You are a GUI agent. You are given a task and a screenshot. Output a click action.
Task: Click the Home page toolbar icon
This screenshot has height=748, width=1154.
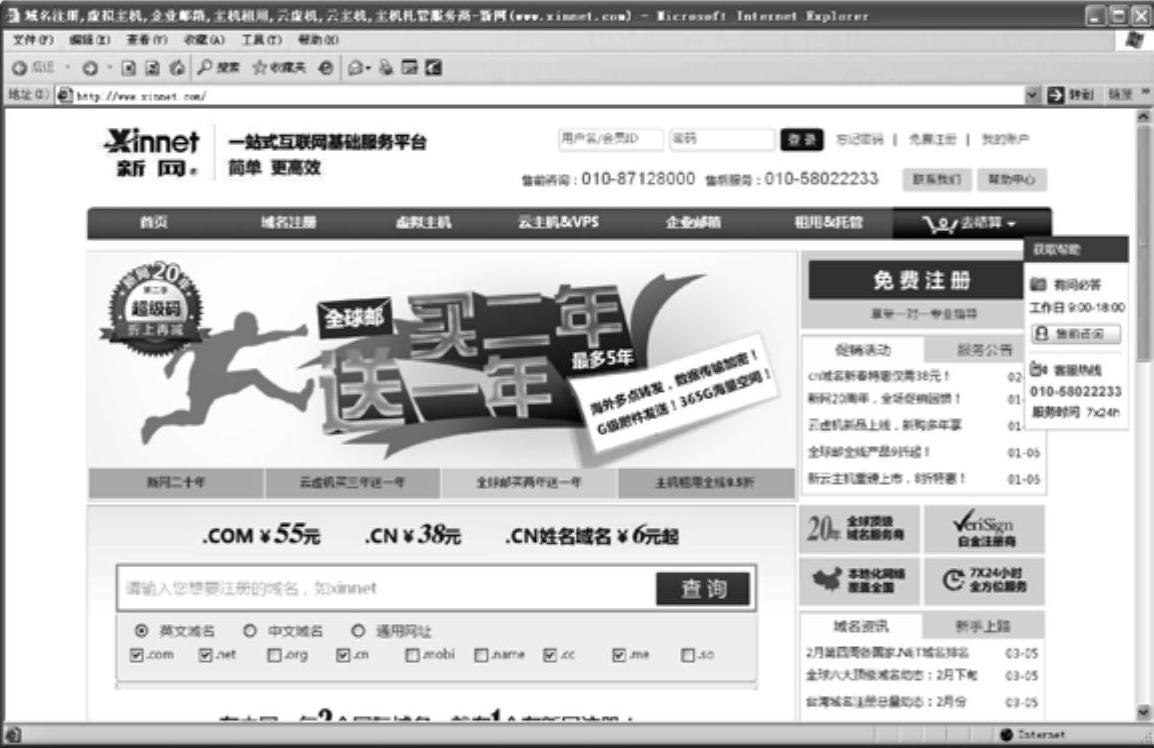click(177, 68)
